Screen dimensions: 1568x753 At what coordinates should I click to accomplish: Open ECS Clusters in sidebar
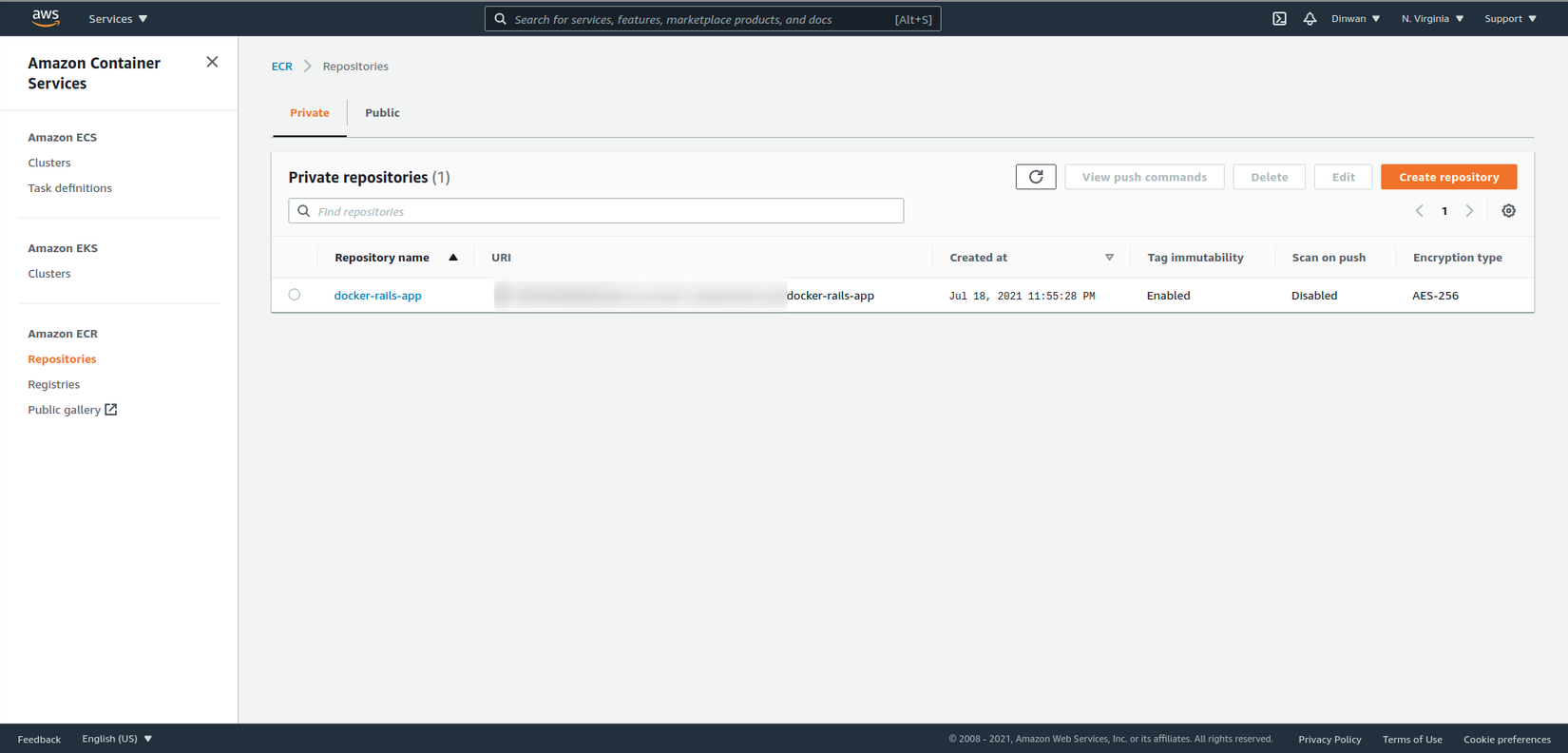(49, 163)
